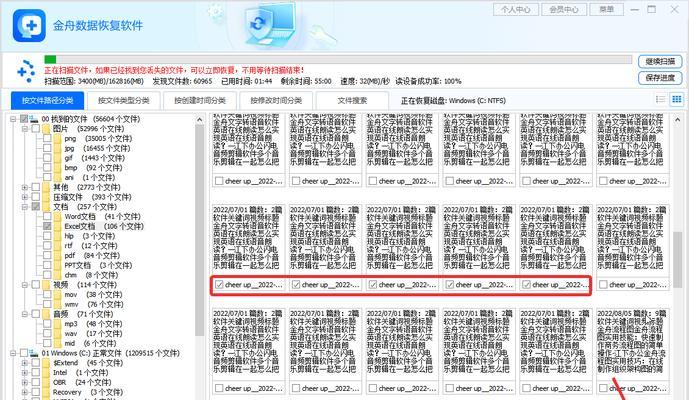Click the folder icon next to 视频
This screenshot has height=400, width=689.
[x=47, y=285]
